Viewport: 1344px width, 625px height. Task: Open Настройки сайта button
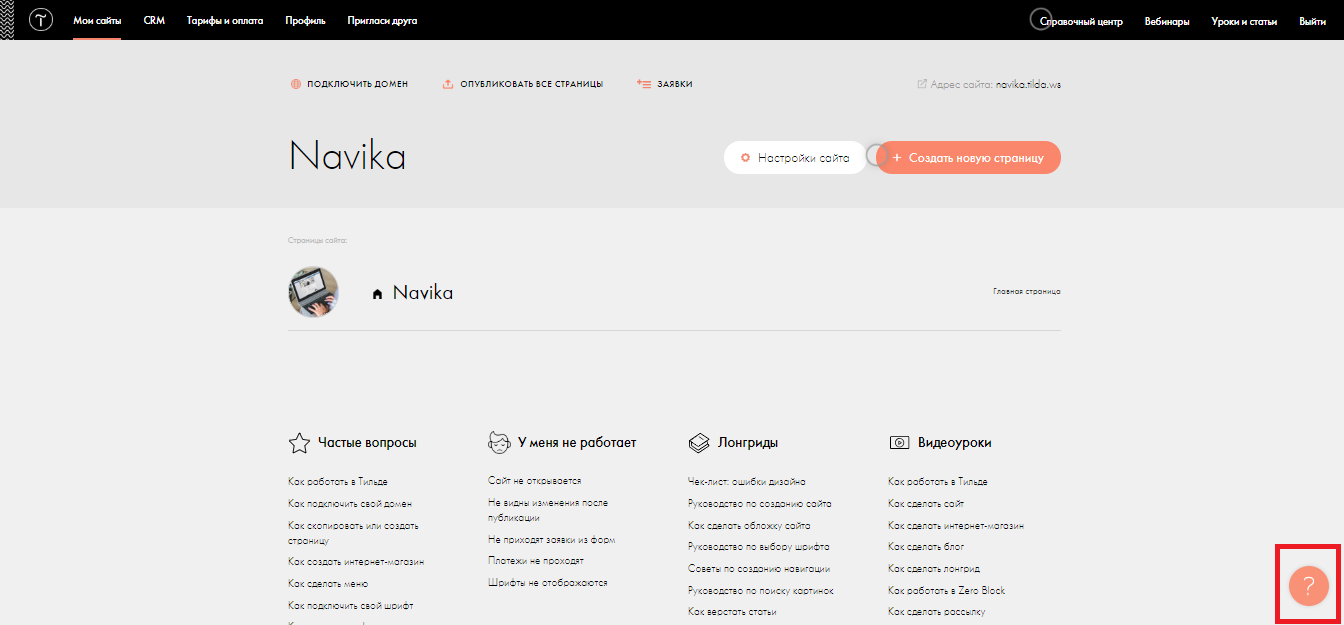coord(795,158)
